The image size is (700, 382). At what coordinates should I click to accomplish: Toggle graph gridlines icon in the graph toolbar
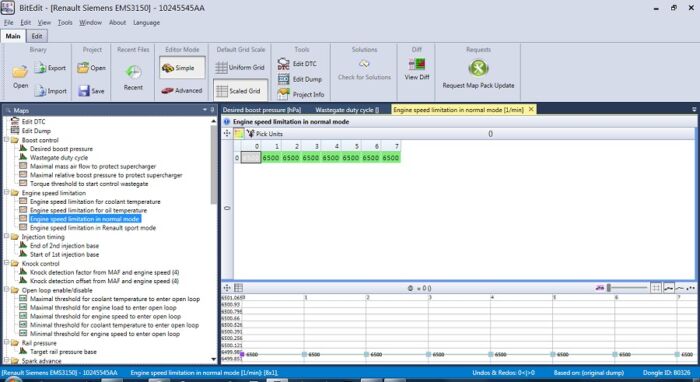pos(656,288)
